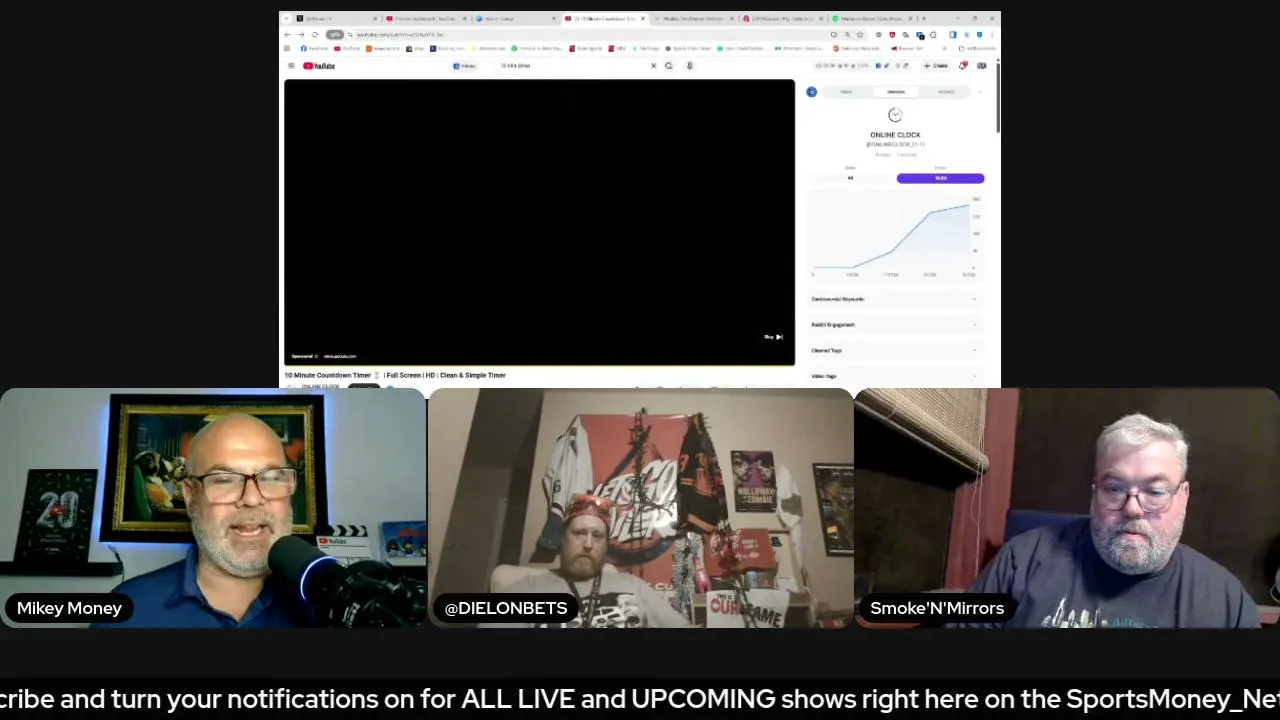Clear the YouTube search text
Viewport: 1280px width, 720px height.
pyautogui.click(x=654, y=66)
